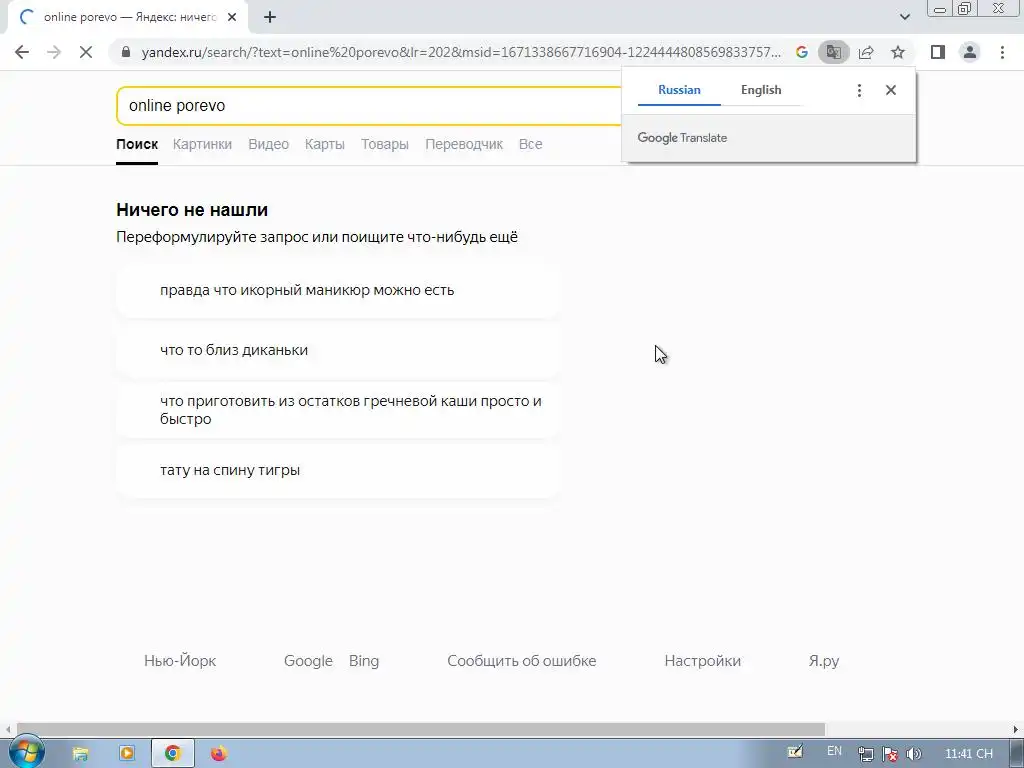
Task: Bookmark this page with the star
Action: pyautogui.click(x=898, y=52)
